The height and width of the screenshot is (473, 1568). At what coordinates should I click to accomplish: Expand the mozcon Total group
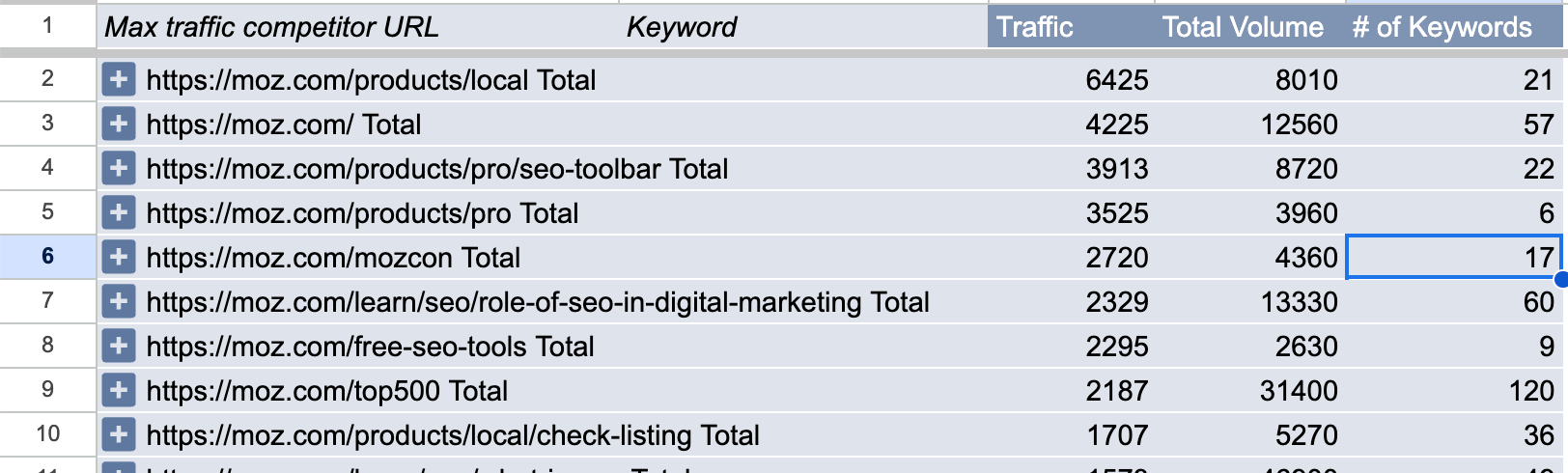click(x=119, y=257)
